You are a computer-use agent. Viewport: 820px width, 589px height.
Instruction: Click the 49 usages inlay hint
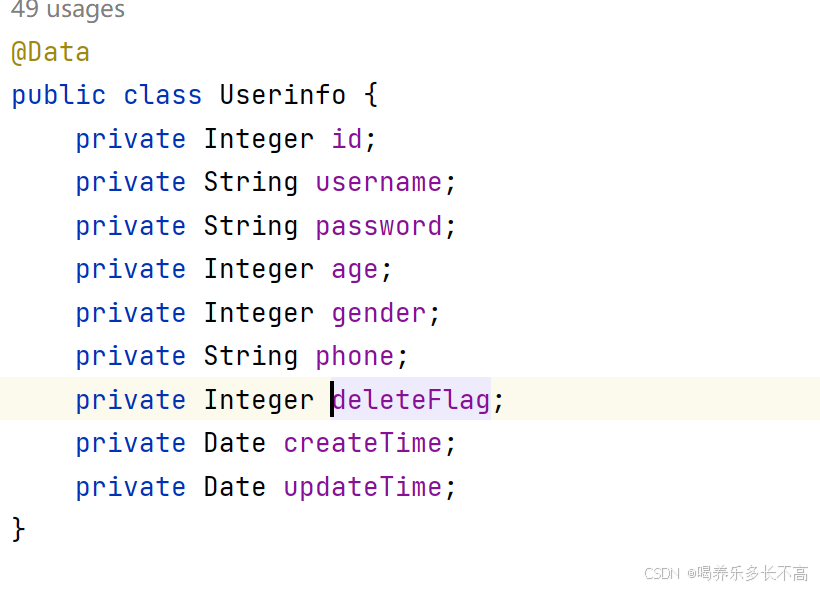(x=68, y=9)
